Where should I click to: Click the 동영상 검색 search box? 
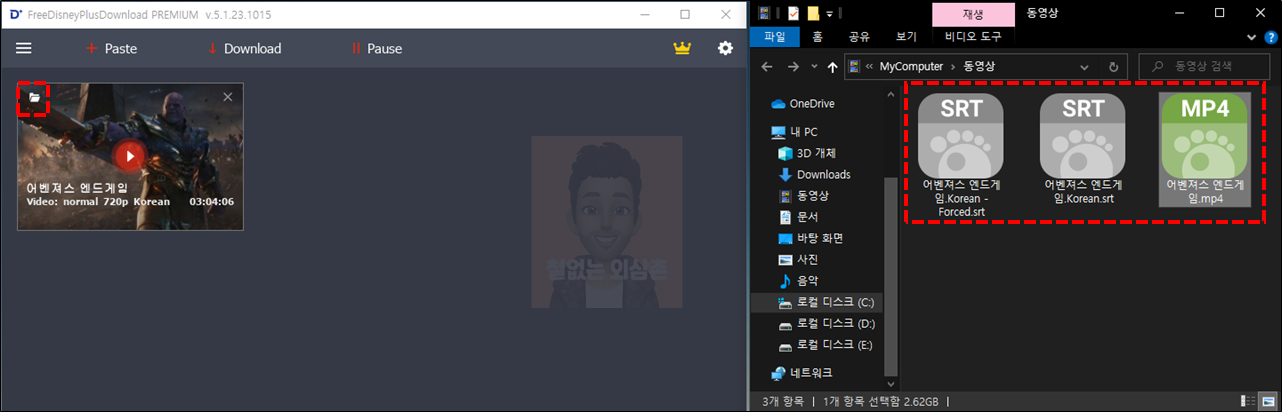click(x=1205, y=67)
